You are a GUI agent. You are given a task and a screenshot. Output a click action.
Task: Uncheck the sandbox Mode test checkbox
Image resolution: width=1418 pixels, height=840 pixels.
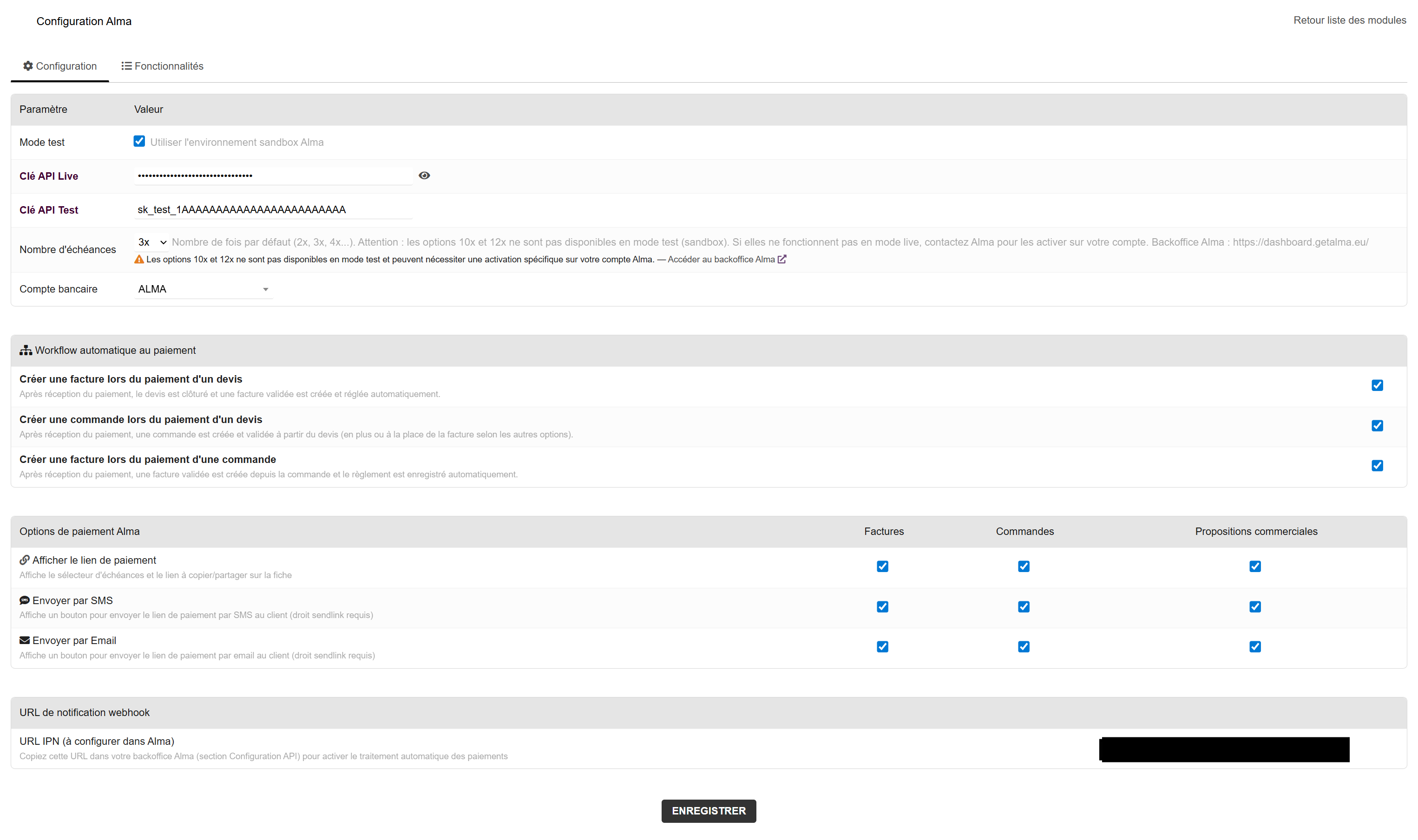point(139,141)
